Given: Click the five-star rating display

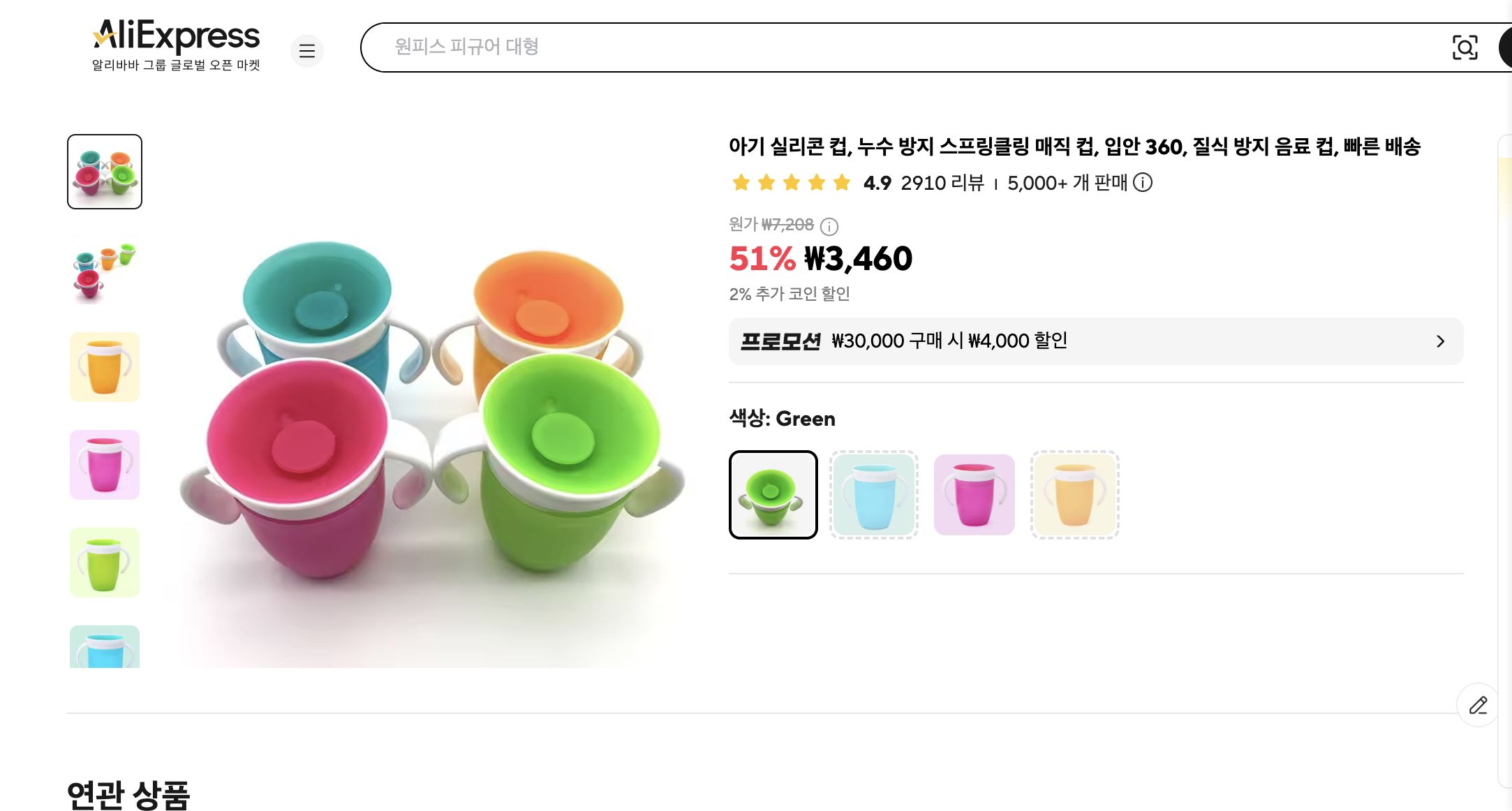Looking at the screenshot, I should (790, 183).
